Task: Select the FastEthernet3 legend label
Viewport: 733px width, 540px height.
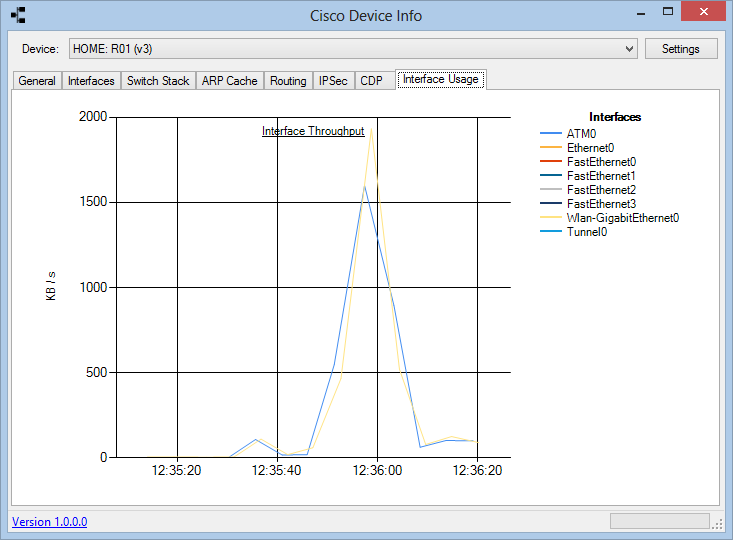Action: (602, 204)
